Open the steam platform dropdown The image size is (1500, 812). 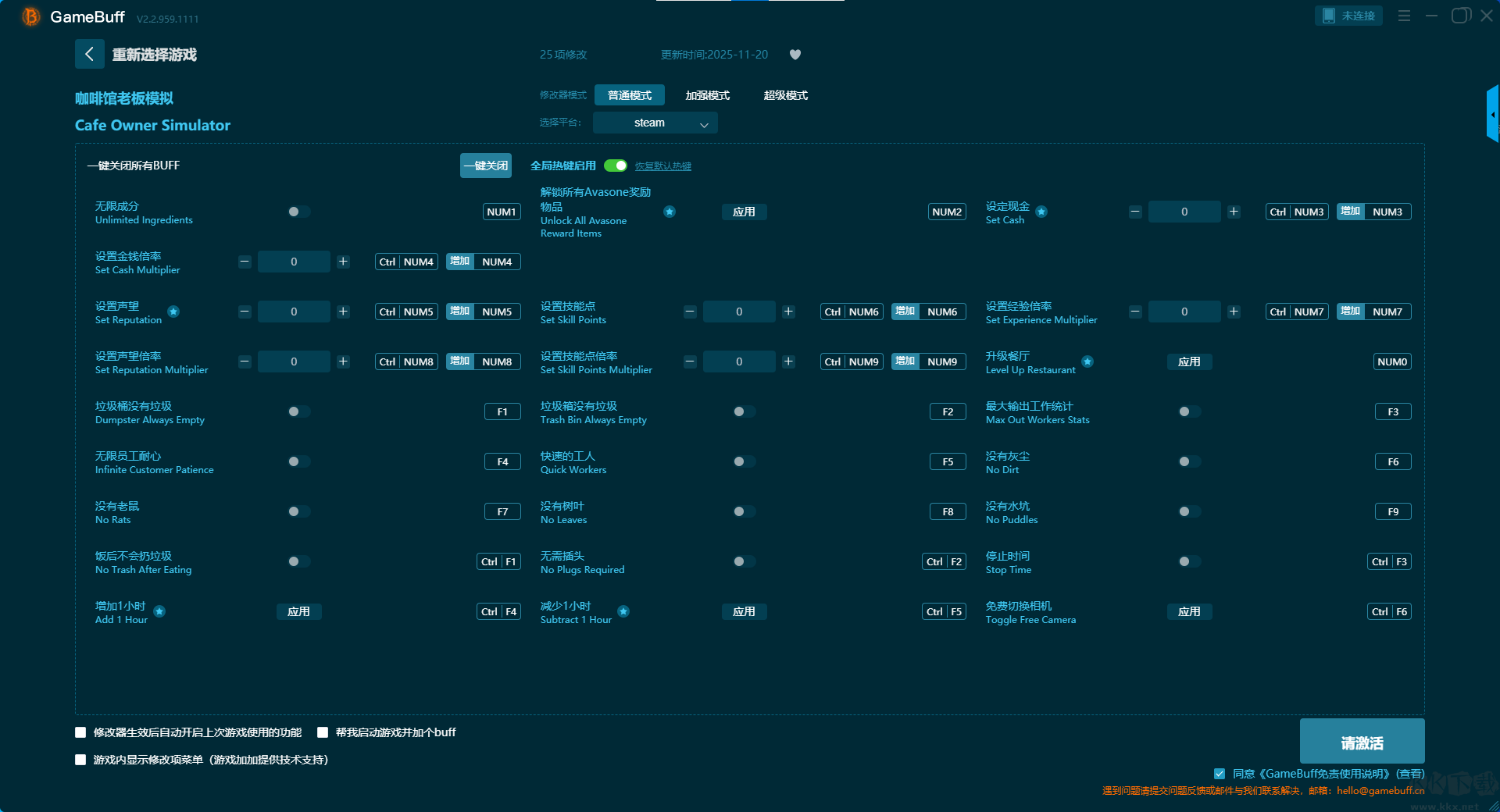point(655,123)
